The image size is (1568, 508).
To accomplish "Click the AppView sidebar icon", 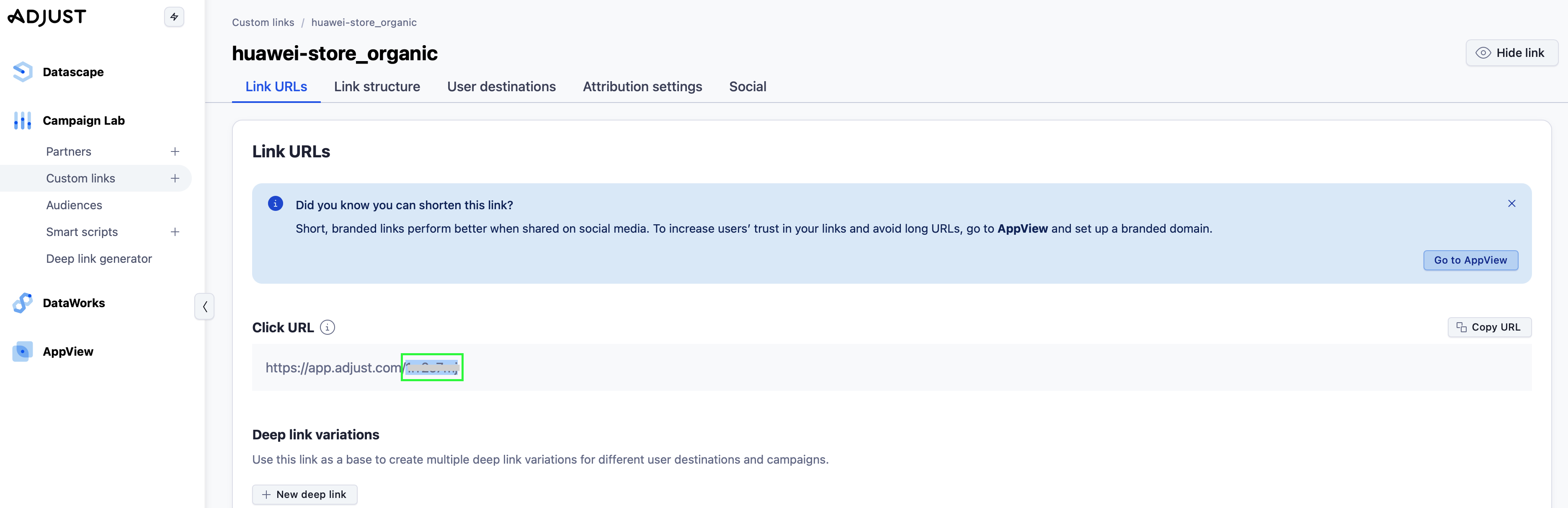I will pyautogui.click(x=23, y=351).
